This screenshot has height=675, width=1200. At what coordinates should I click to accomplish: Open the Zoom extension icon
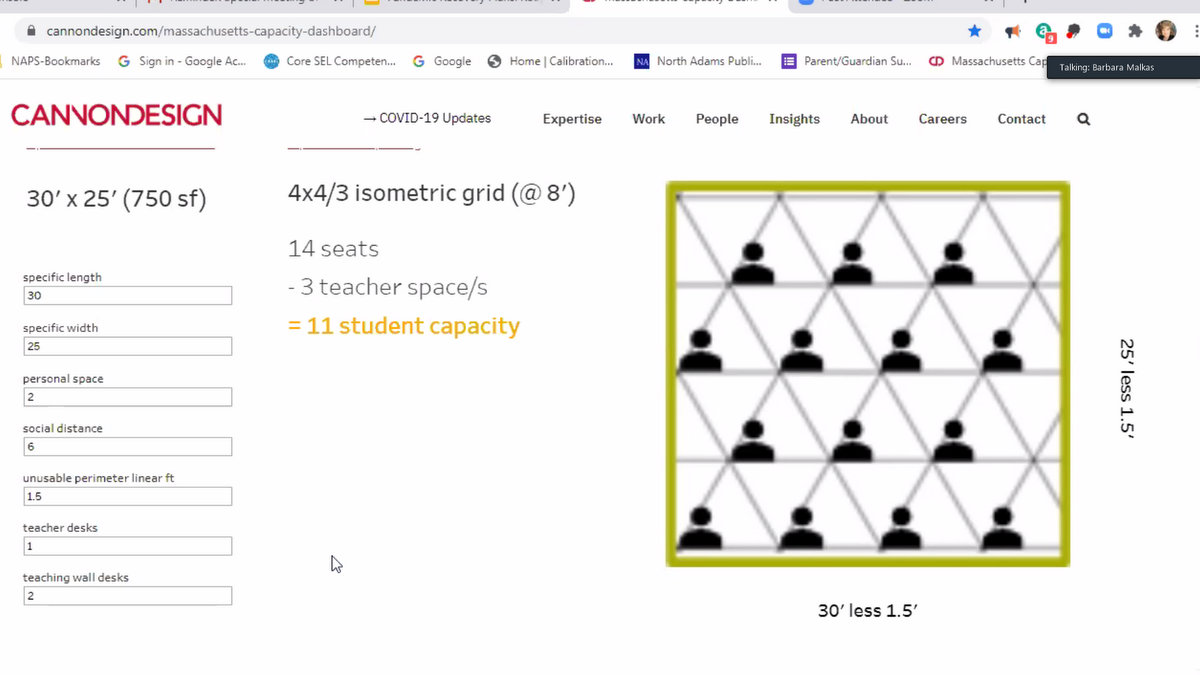[x=1105, y=31]
